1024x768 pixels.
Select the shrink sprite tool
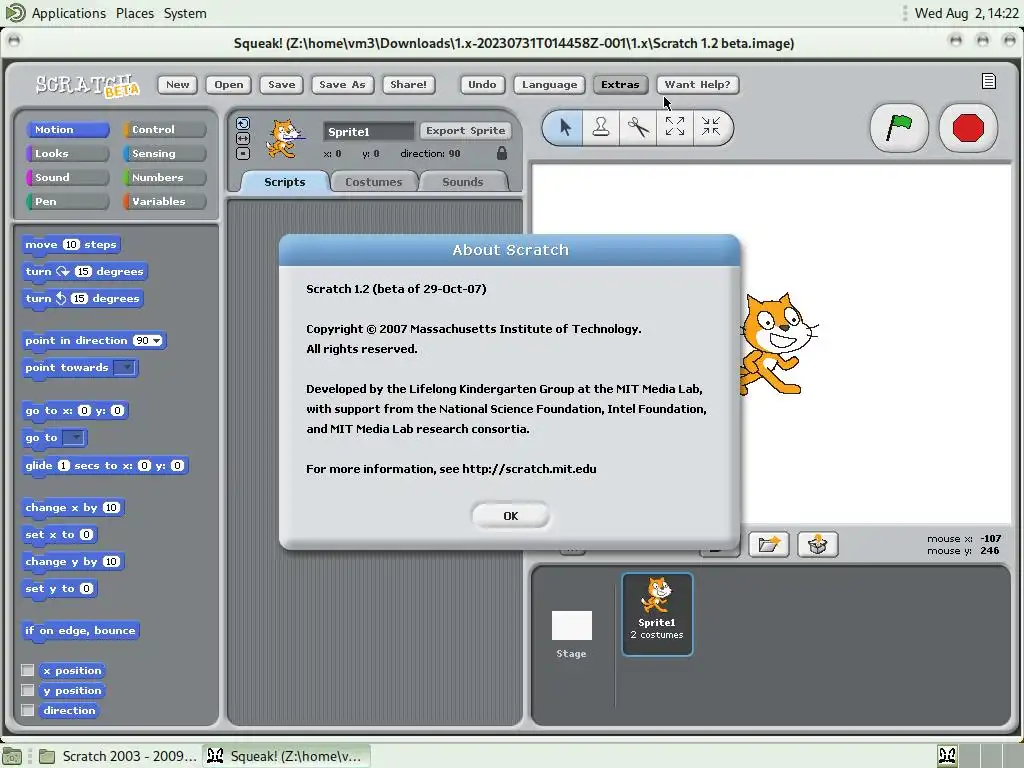[711, 127]
